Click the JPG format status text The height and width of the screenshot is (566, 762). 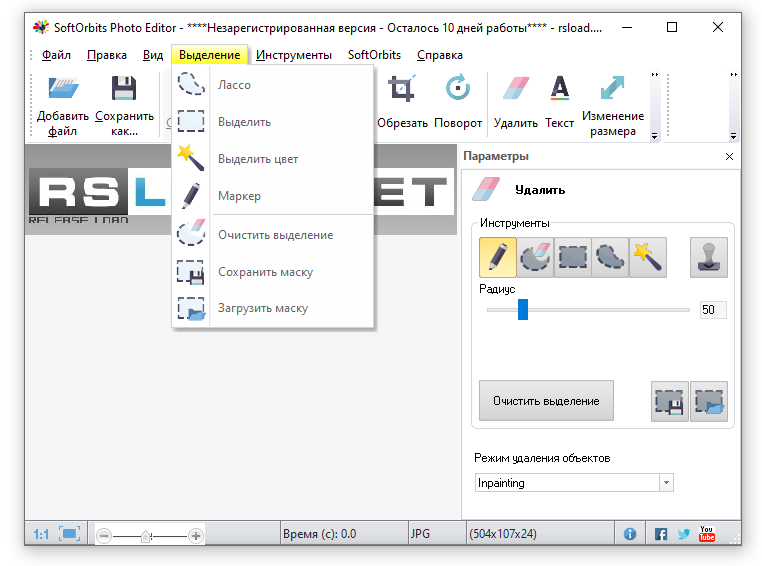(420, 534)
